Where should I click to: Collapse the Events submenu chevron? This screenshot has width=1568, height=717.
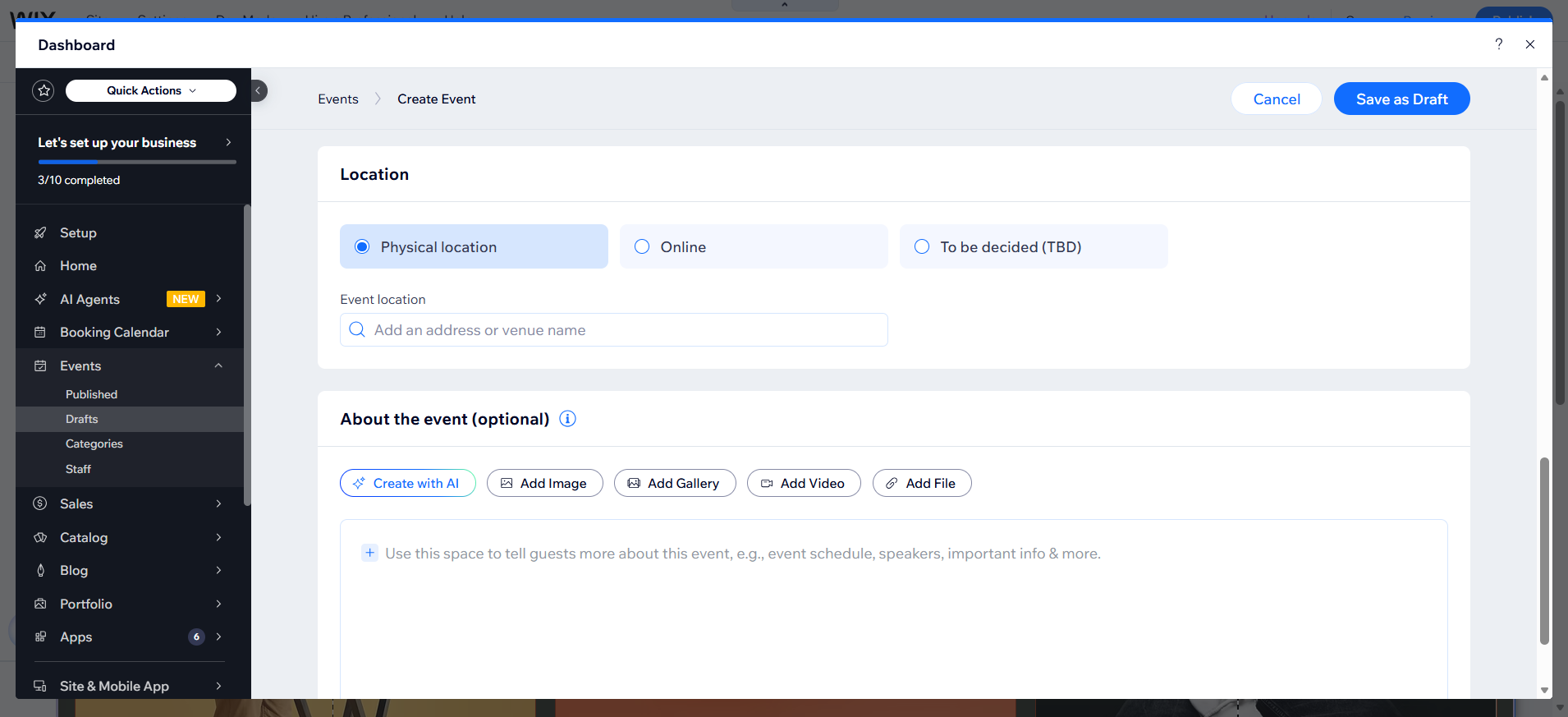218,365
